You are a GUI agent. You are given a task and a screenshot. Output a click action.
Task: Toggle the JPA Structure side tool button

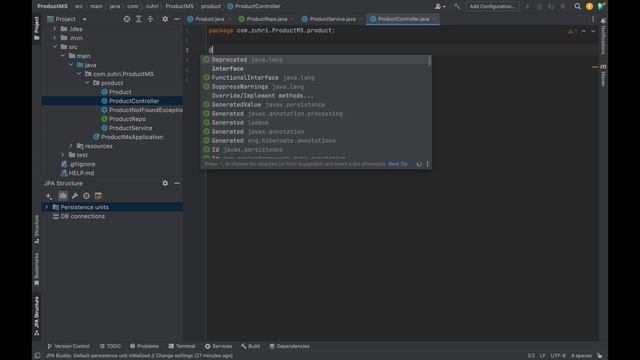coord(37,316)
